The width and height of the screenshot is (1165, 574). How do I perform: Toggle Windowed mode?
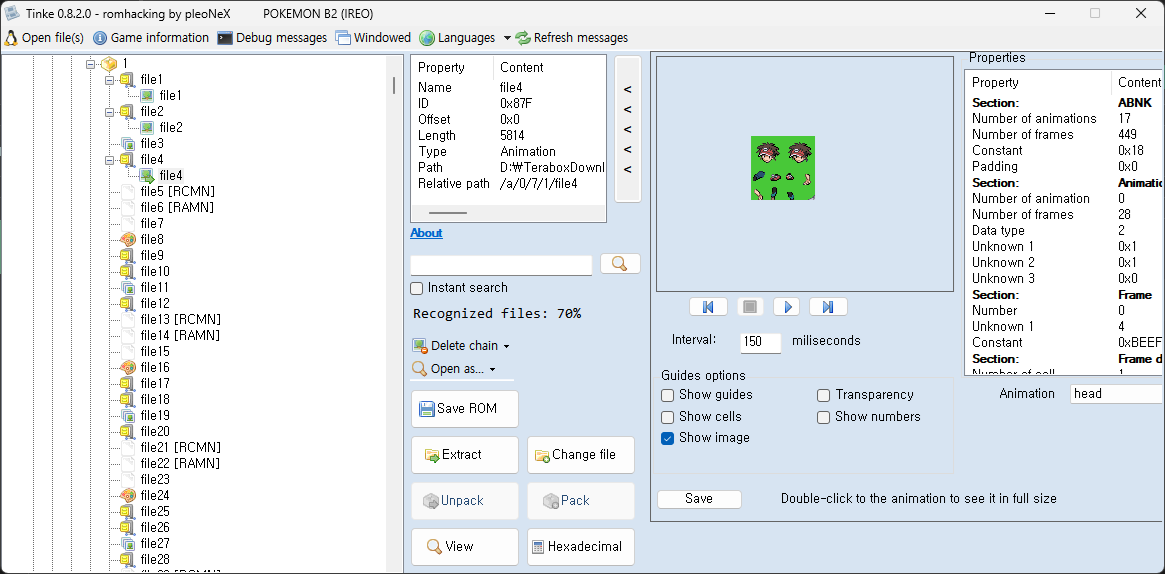[372, 37]
